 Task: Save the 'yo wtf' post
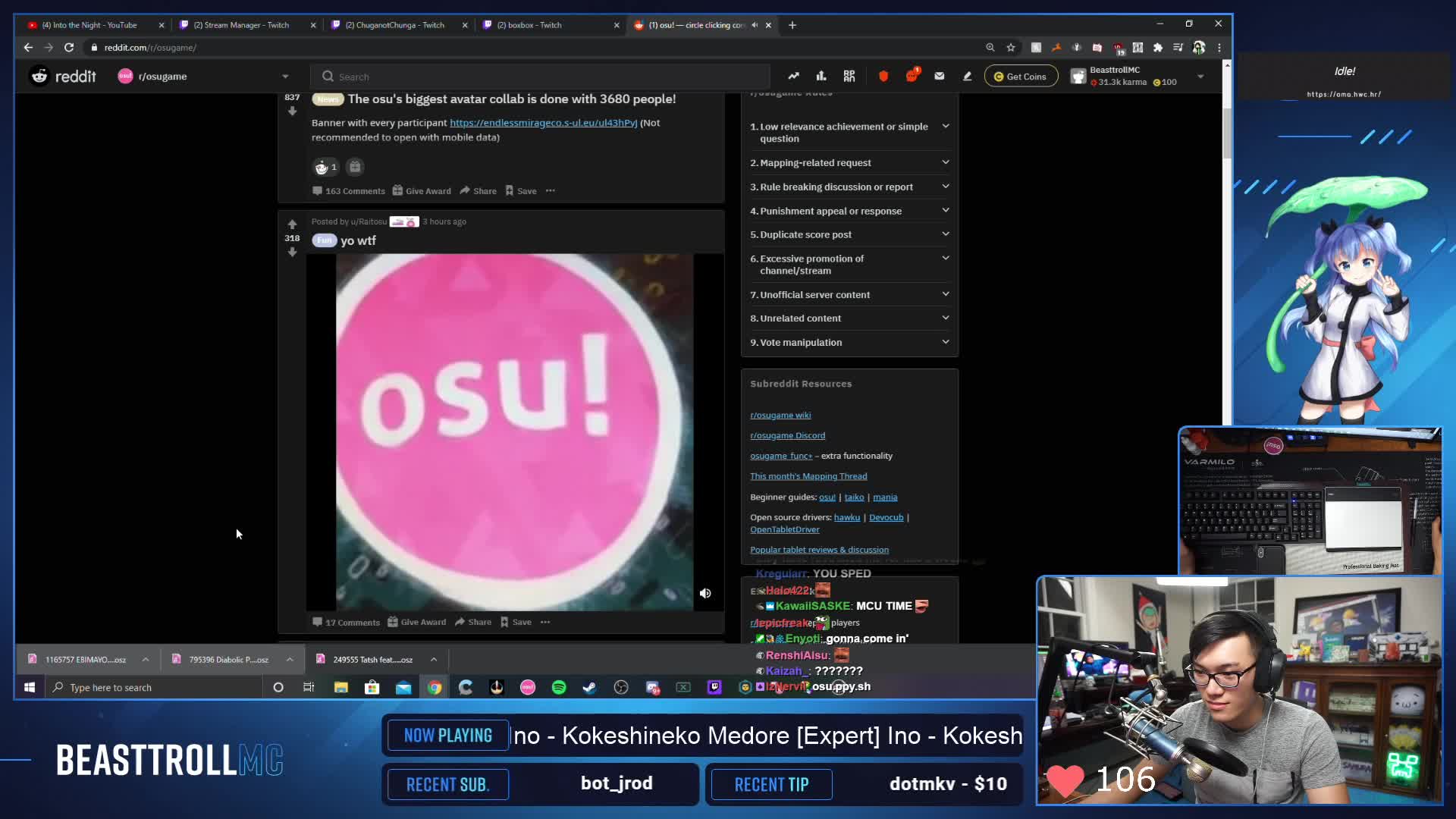516,622
